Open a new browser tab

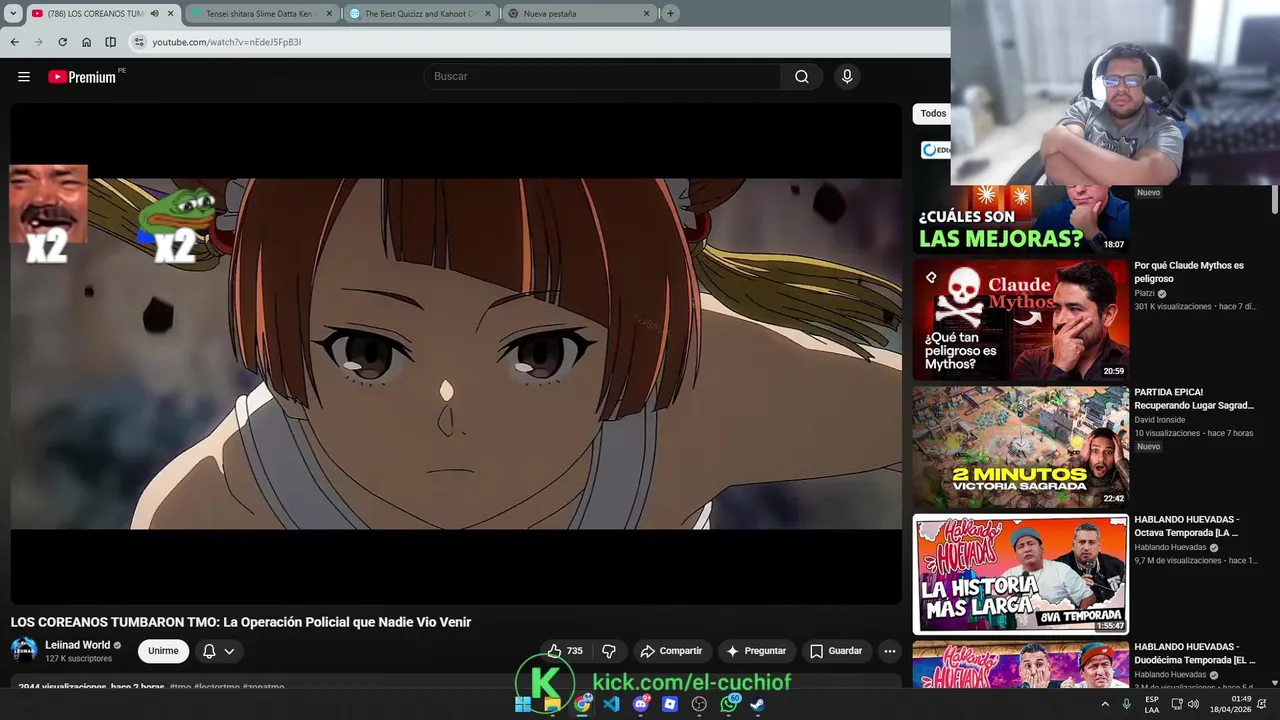[670, 14]
